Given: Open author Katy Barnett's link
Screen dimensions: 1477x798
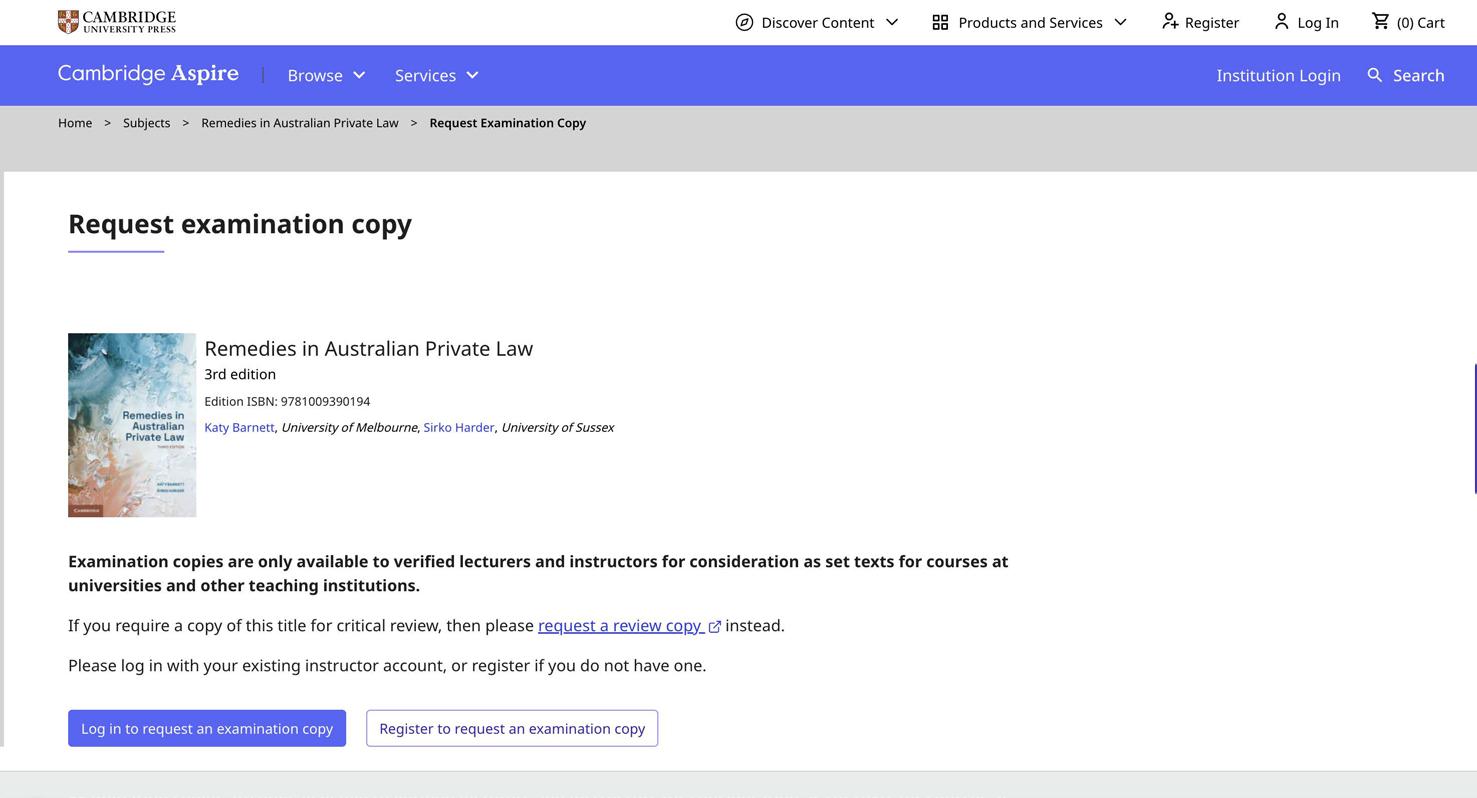Looking at the screenshot, I should tap(239, 427).
